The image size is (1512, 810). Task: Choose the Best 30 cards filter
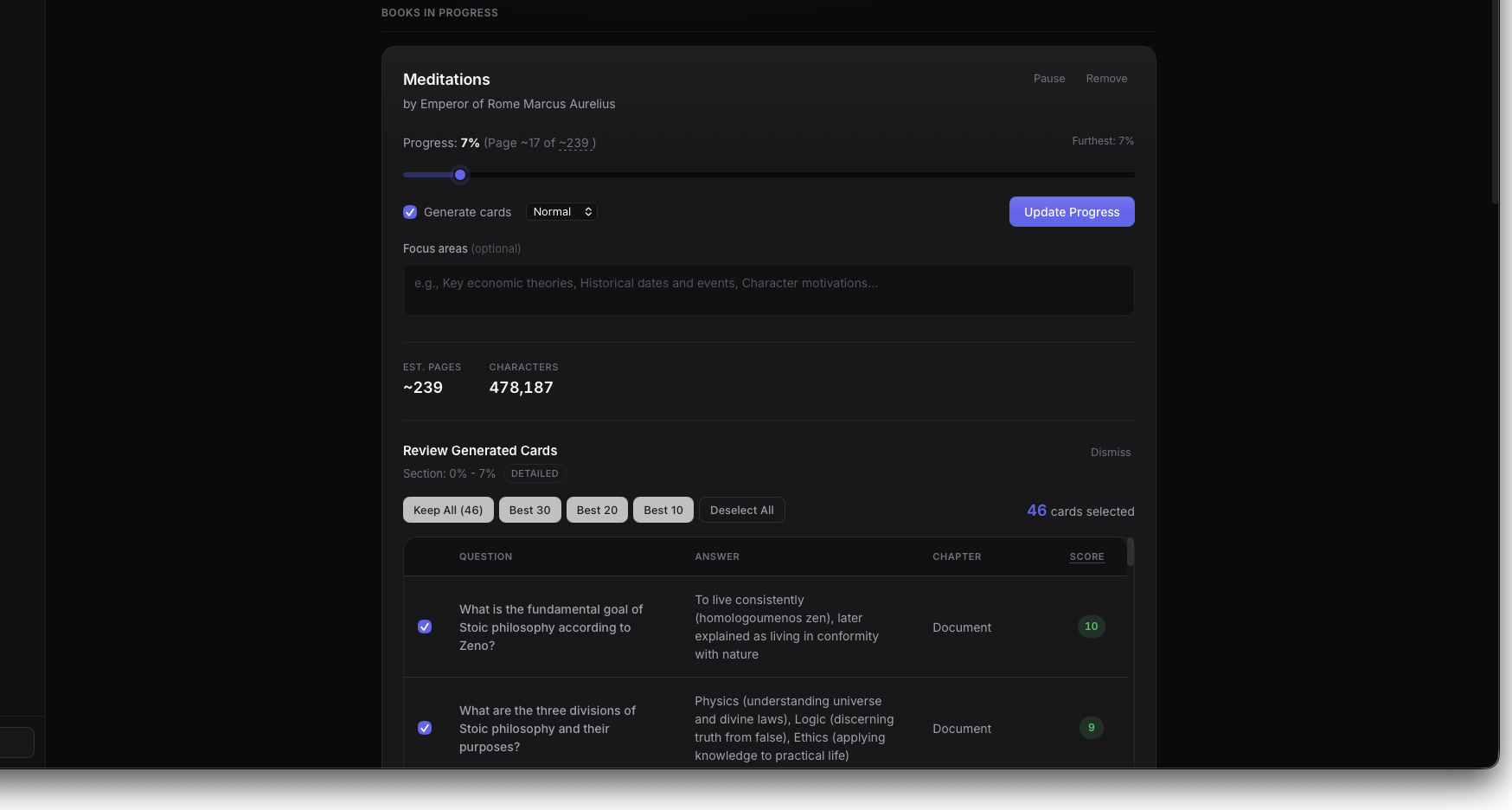[x=529, y=510]
